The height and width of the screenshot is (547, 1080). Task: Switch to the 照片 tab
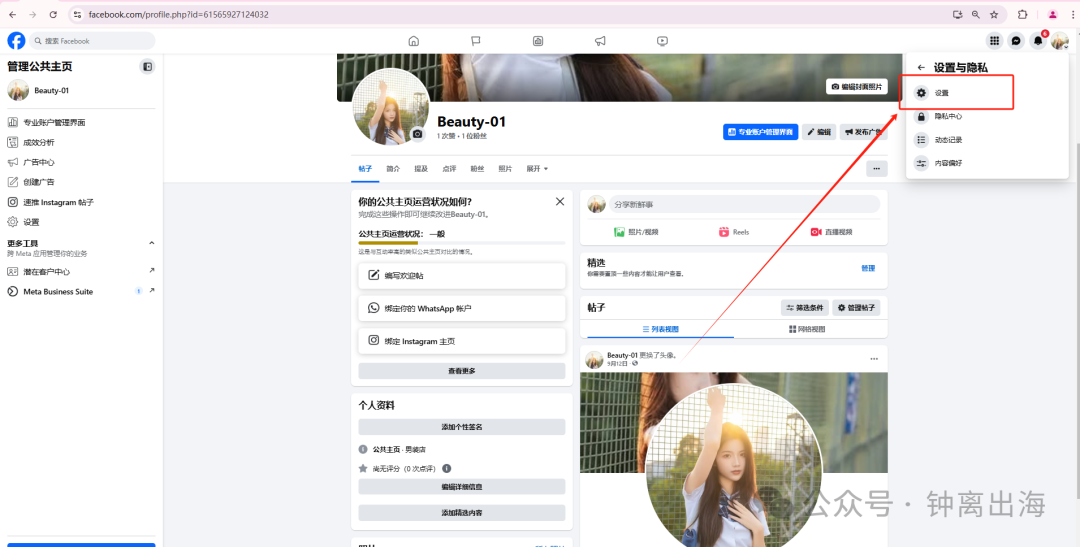[505, 169]
